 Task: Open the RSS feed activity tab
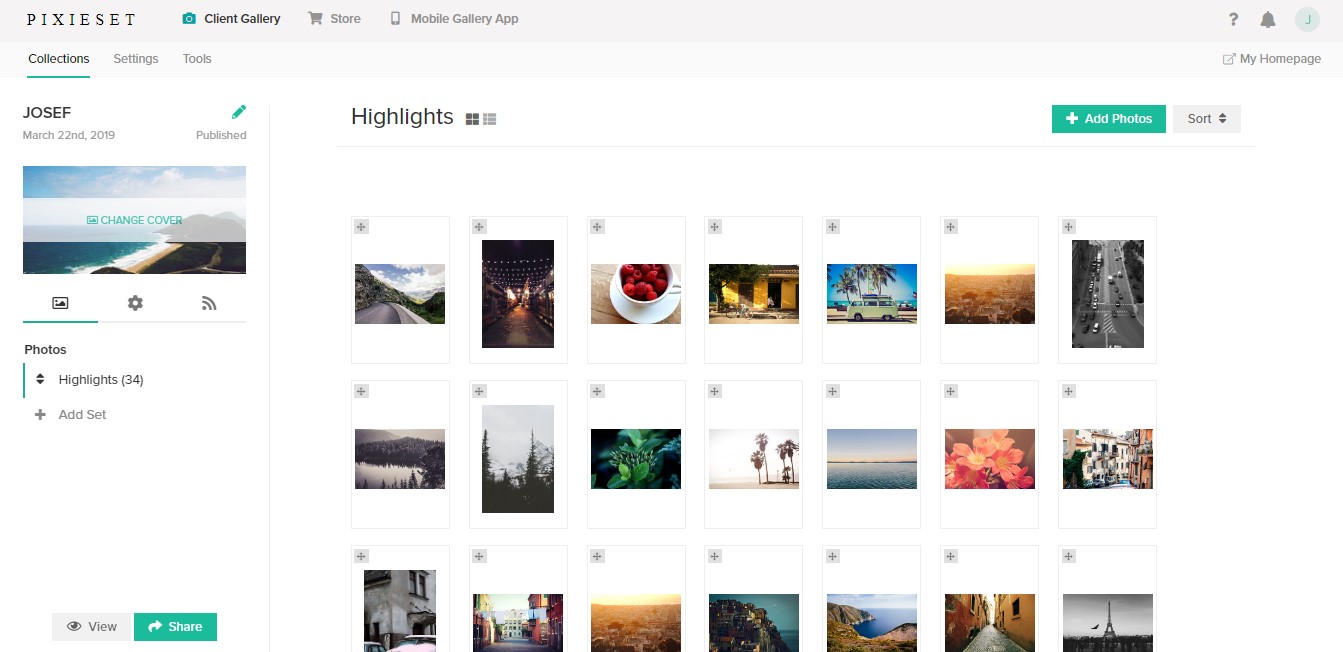209,303
